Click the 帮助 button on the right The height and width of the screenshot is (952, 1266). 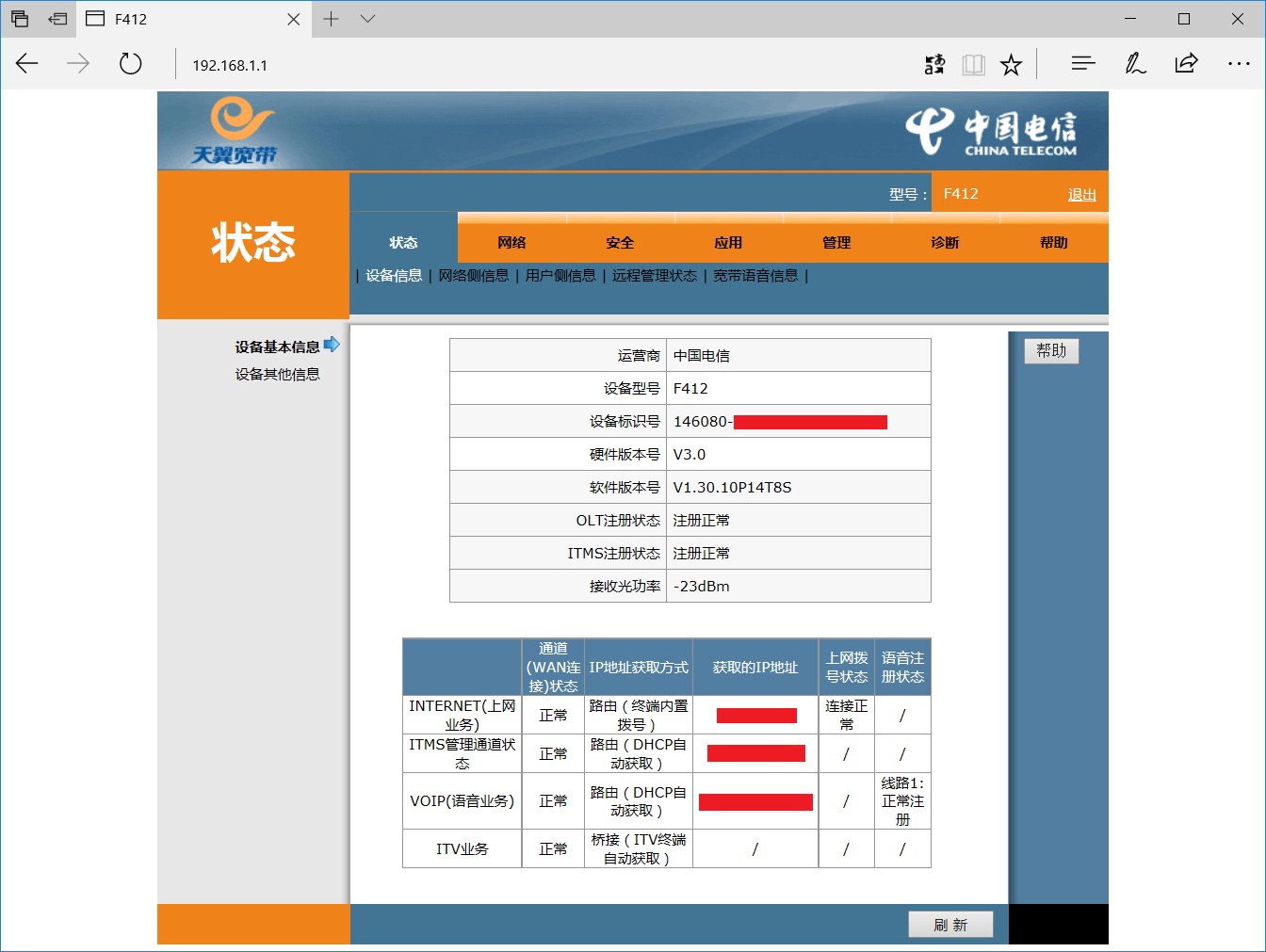pyautogui.click(x=1051, y=350)
